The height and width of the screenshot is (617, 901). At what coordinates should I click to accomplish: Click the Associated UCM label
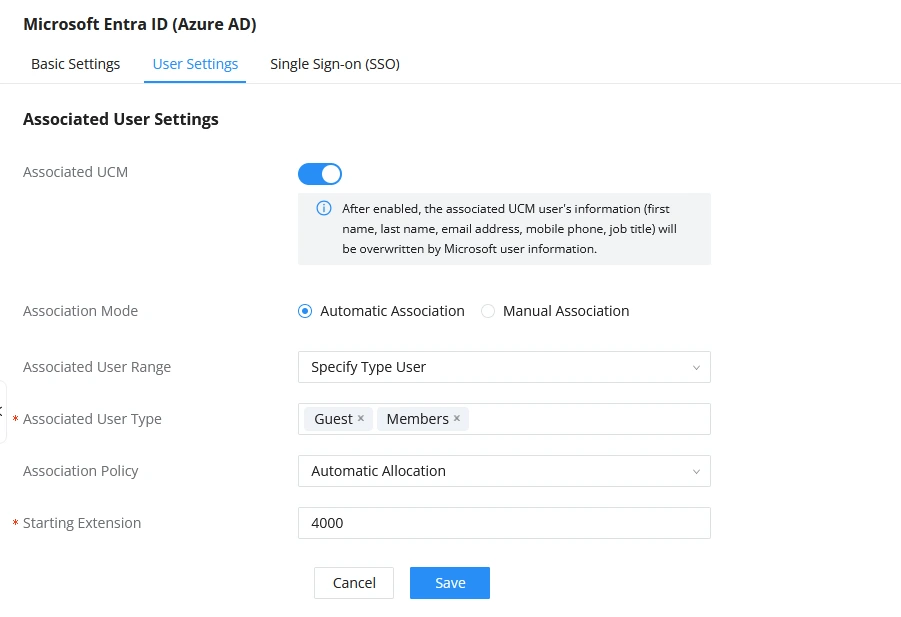75,172
